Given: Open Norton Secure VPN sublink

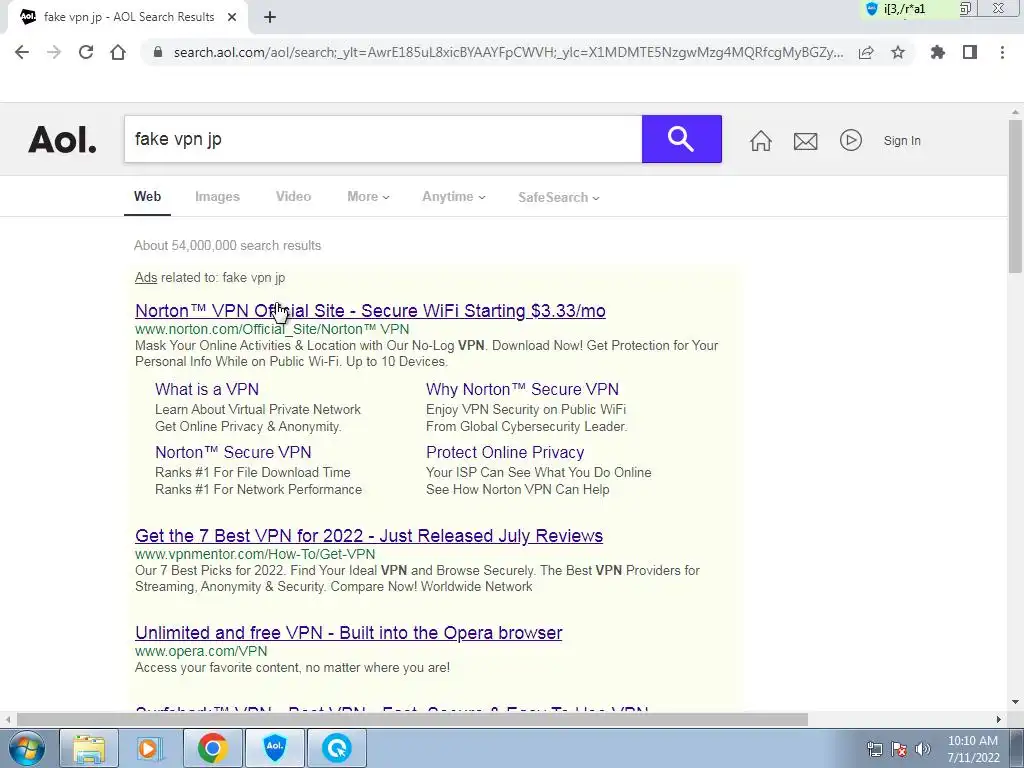Looking at the screenshot, I should pyautogui.click(x=233, y=452).
